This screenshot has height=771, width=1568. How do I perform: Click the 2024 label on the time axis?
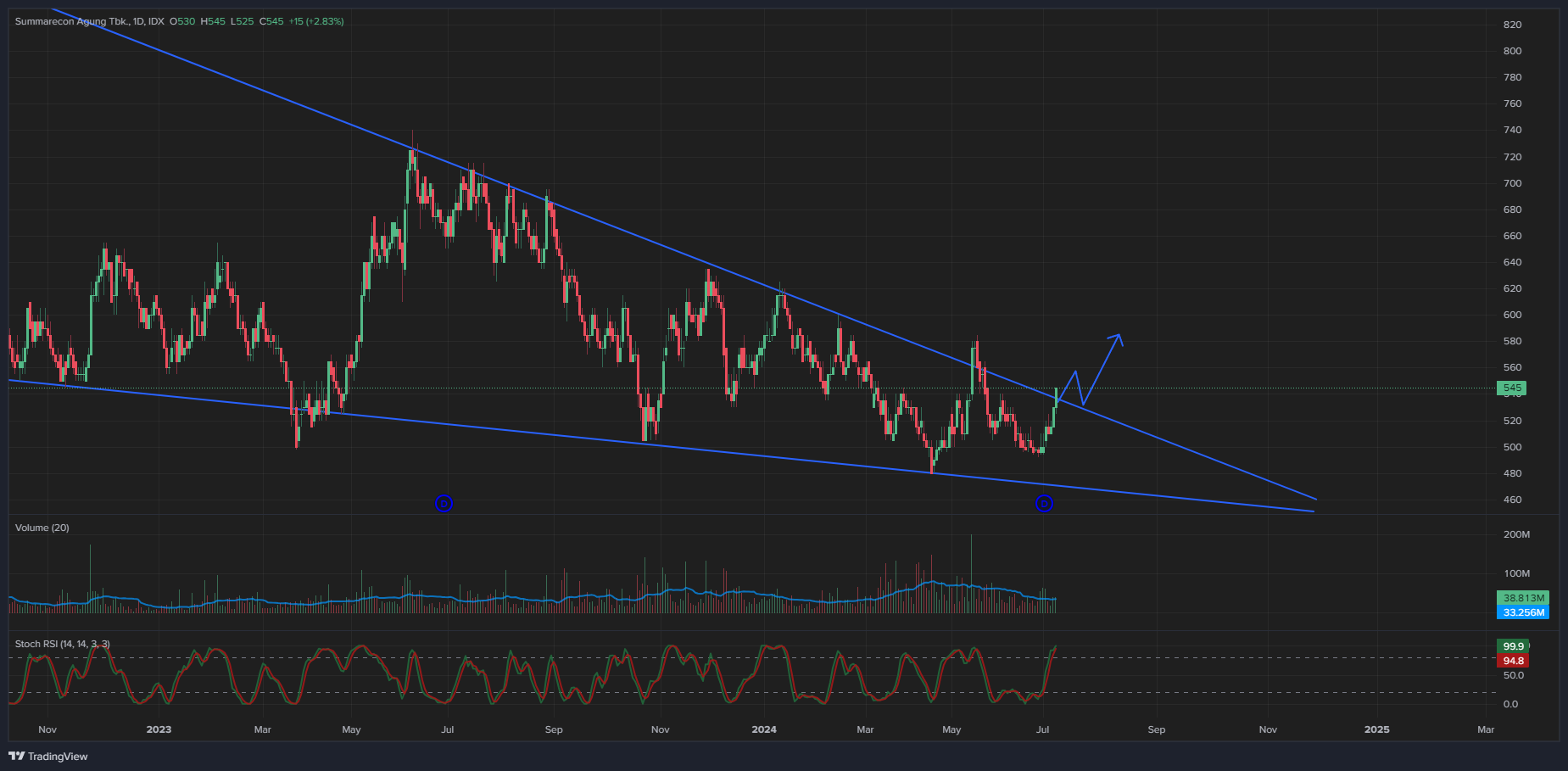tap(765, 729)
